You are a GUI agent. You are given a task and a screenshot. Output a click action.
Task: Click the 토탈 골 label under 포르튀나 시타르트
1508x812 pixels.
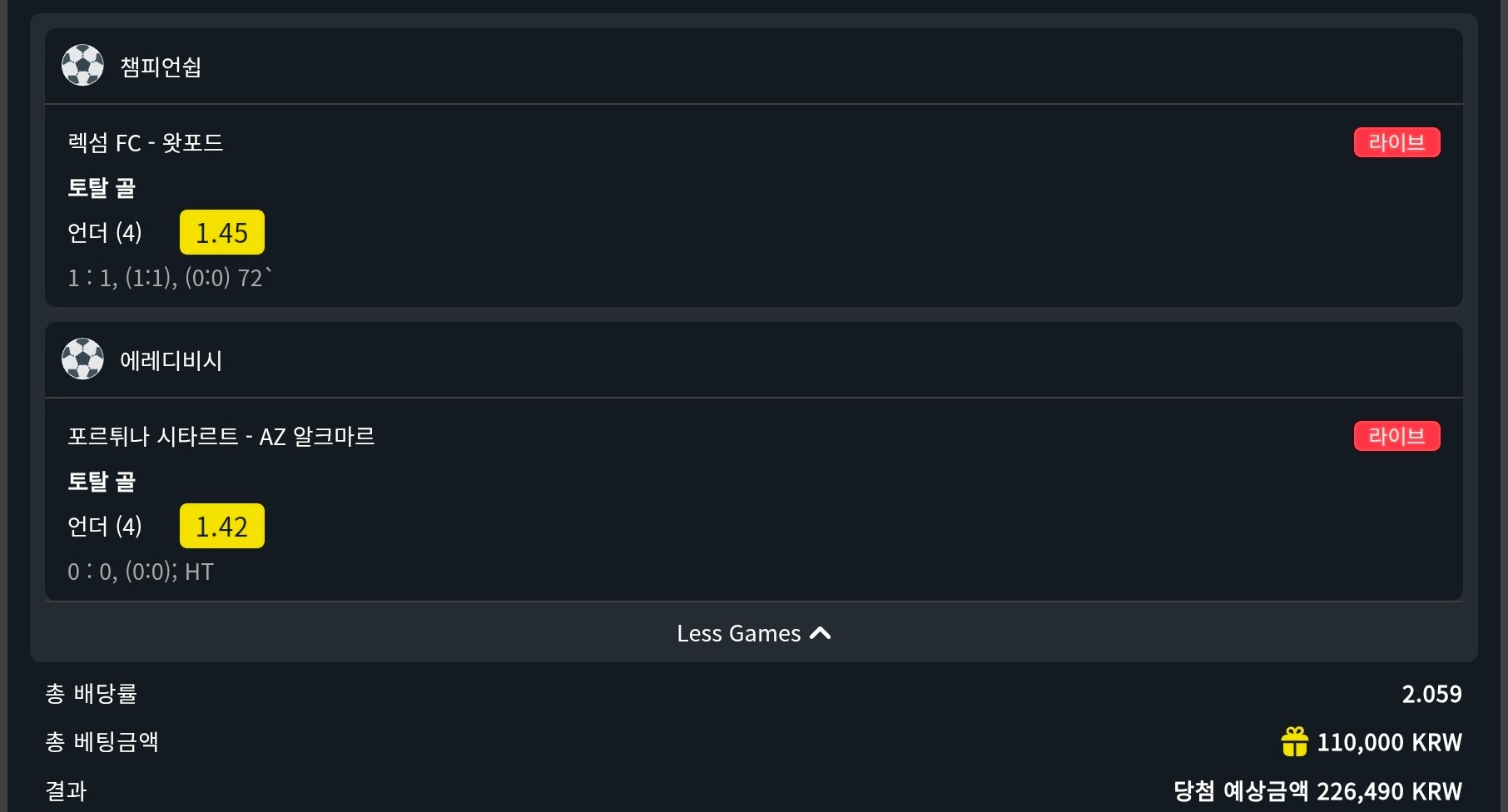click(x=102, y=482)
